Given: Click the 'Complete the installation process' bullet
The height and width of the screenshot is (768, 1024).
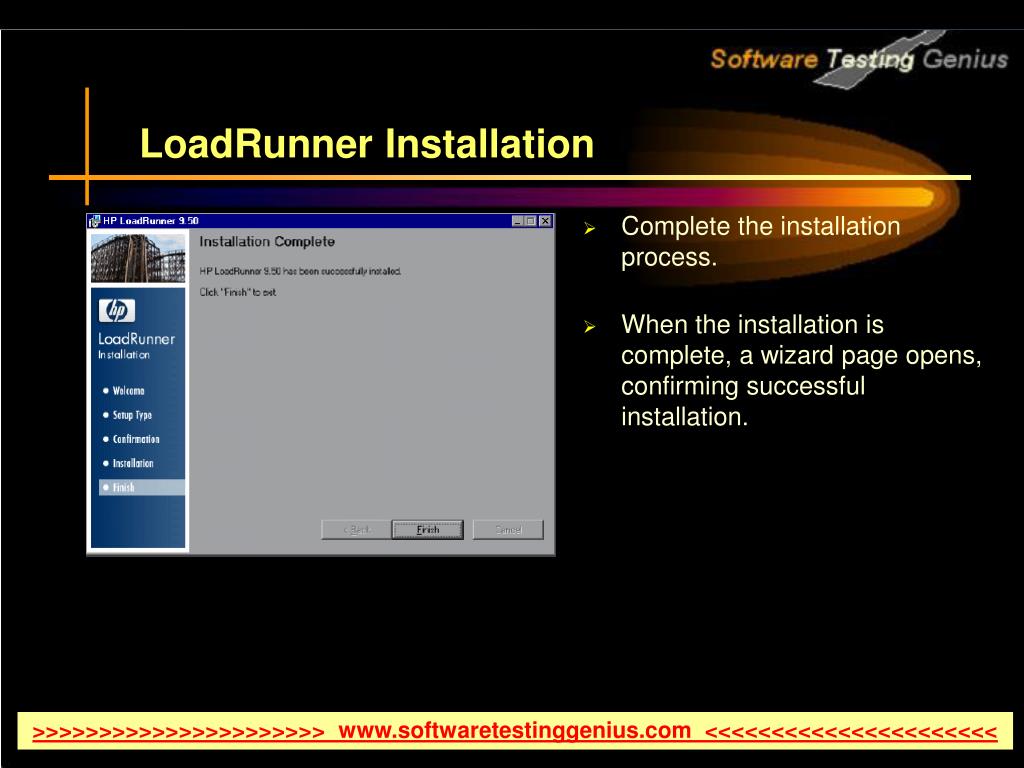Looking at the screenshot, I should [761, 242].
